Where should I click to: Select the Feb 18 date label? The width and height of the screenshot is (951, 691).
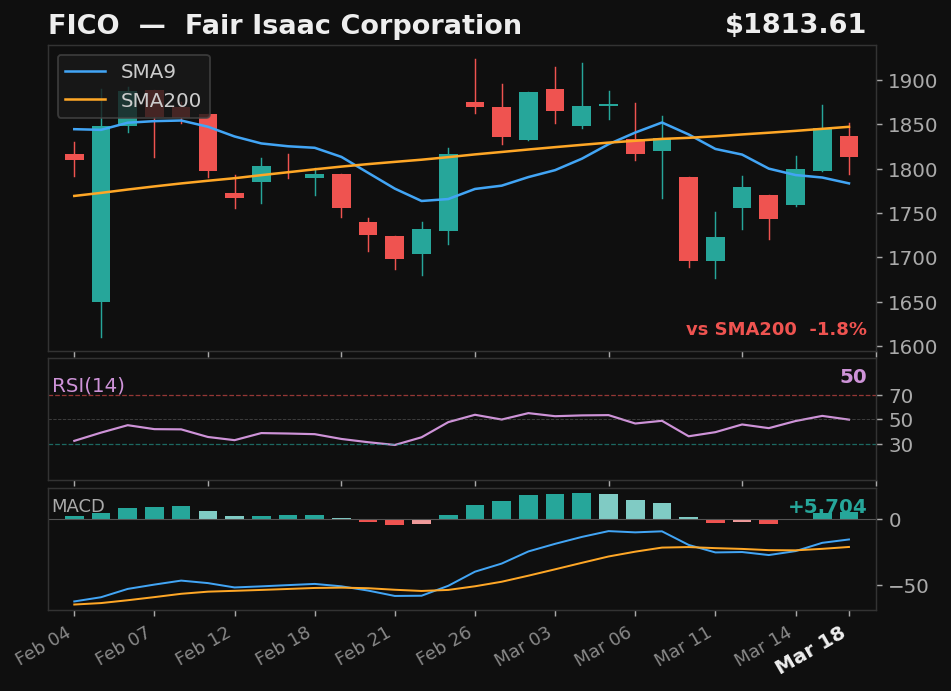pyautogui.click(x=284, y=645)
